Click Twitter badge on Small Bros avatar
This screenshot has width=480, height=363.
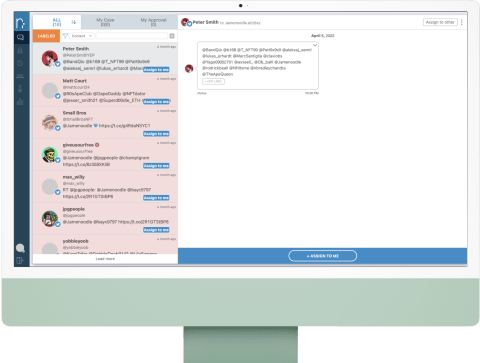pos(58,128)
